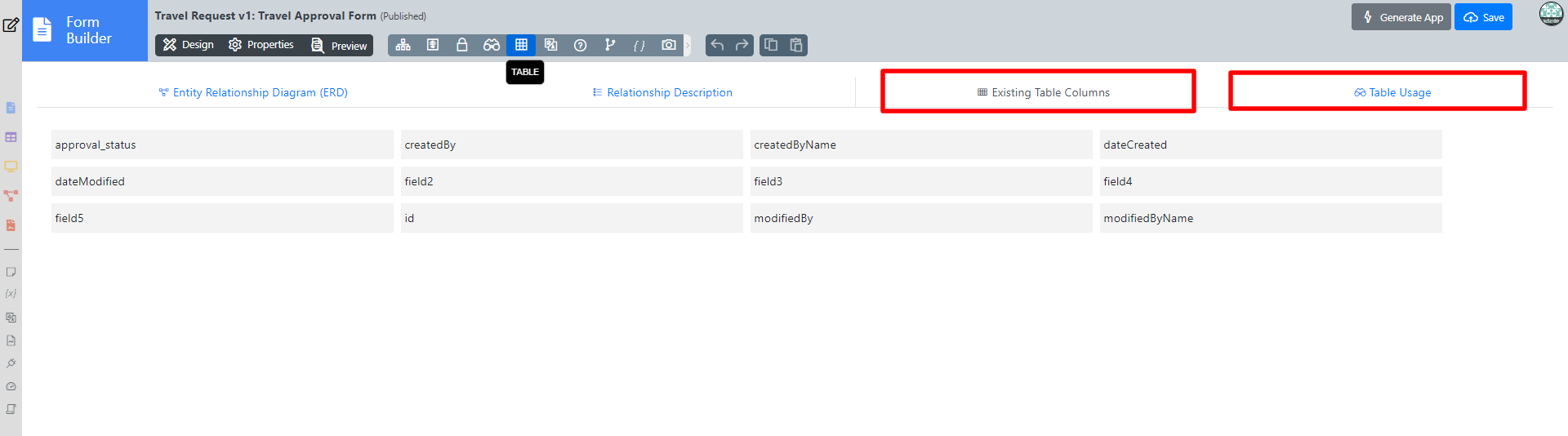The height and width of the screenshot is (436, 1568).
Task: Click the plug plugin sidebar icon
Action: click(x=11, y=363)
